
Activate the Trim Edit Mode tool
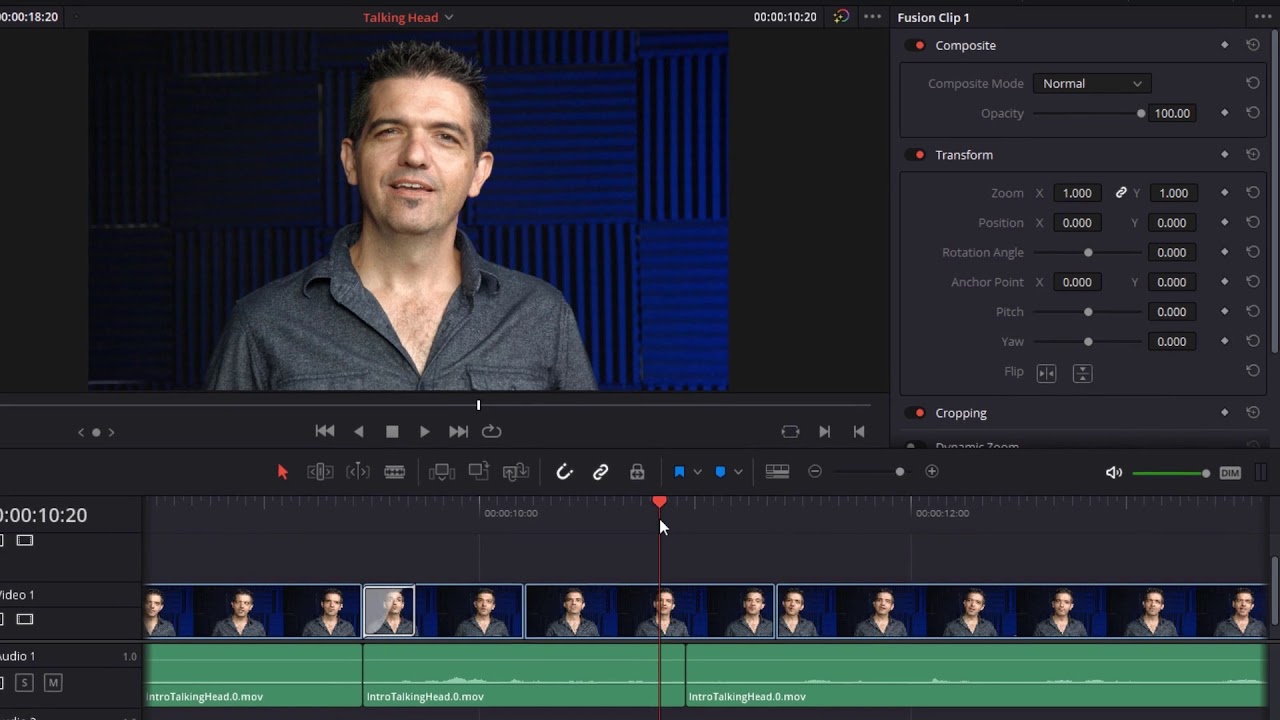[x=320, y=472]
